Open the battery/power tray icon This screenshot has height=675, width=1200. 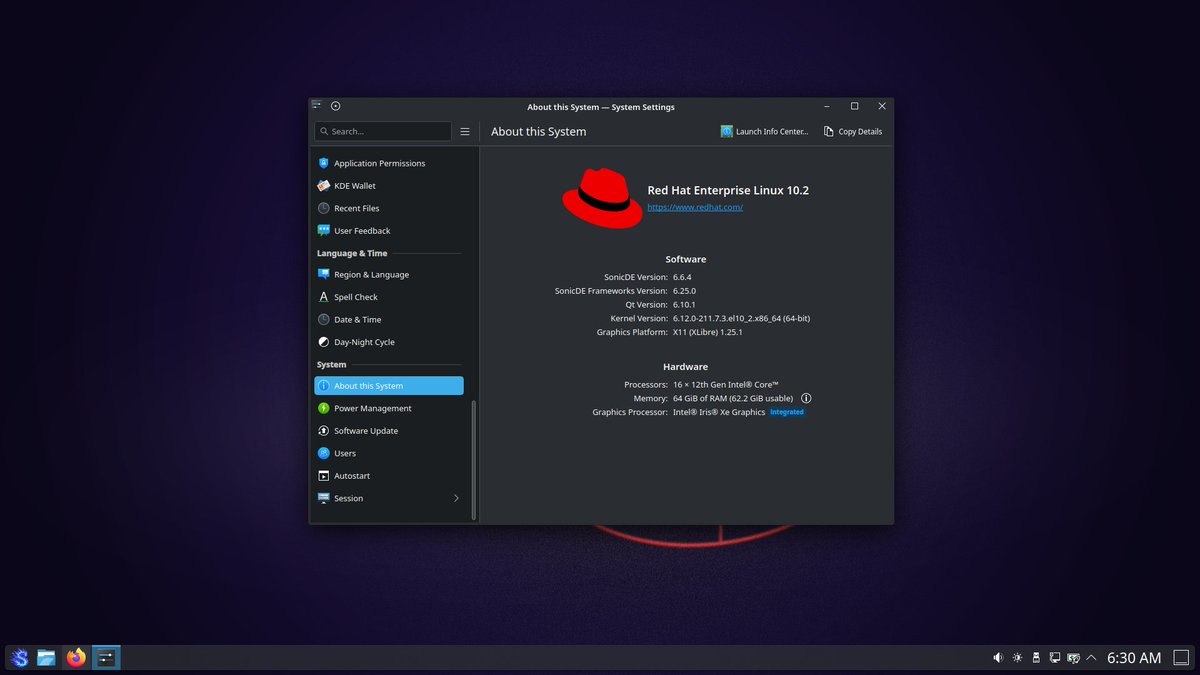(x=1073, y=658)
